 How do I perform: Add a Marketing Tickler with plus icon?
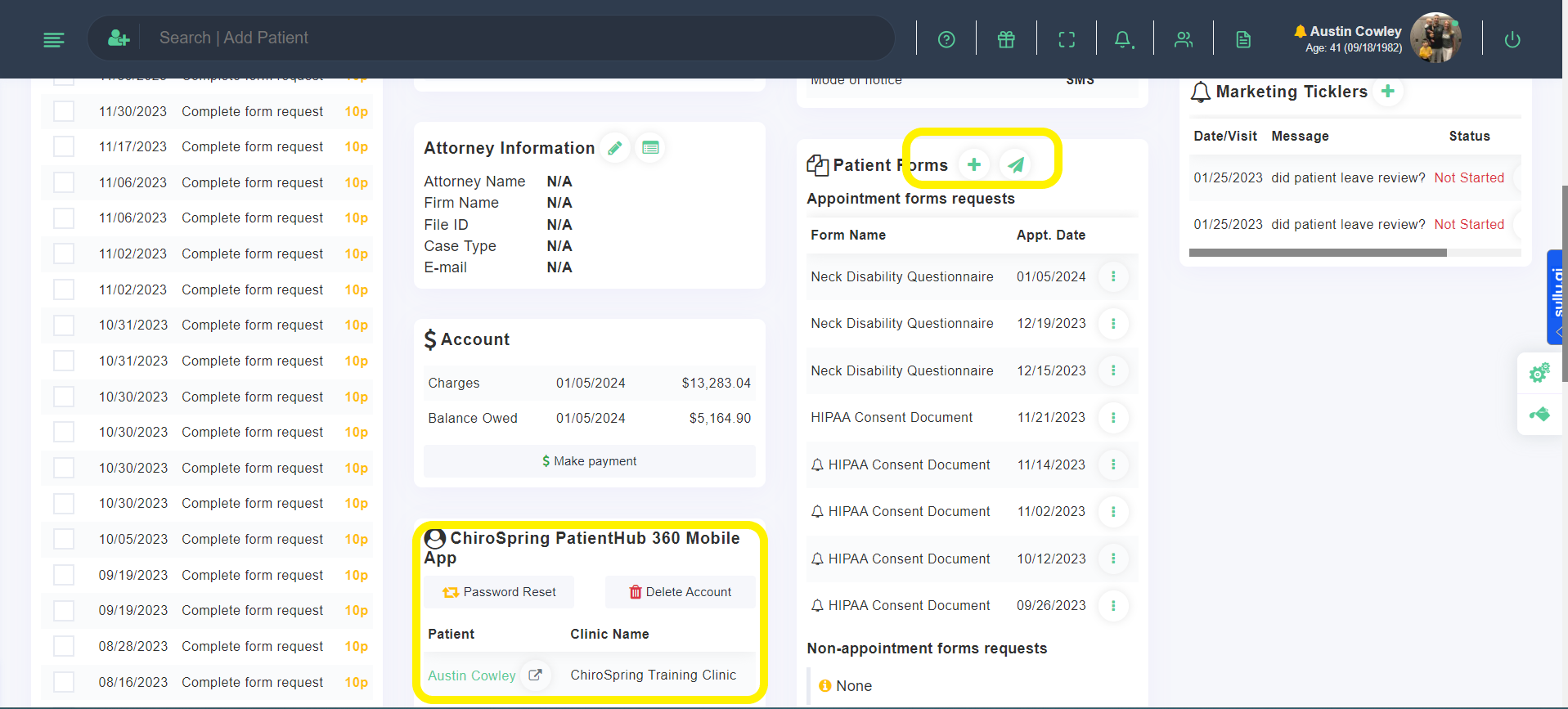pyautogui.click(x=1388, y=91)
